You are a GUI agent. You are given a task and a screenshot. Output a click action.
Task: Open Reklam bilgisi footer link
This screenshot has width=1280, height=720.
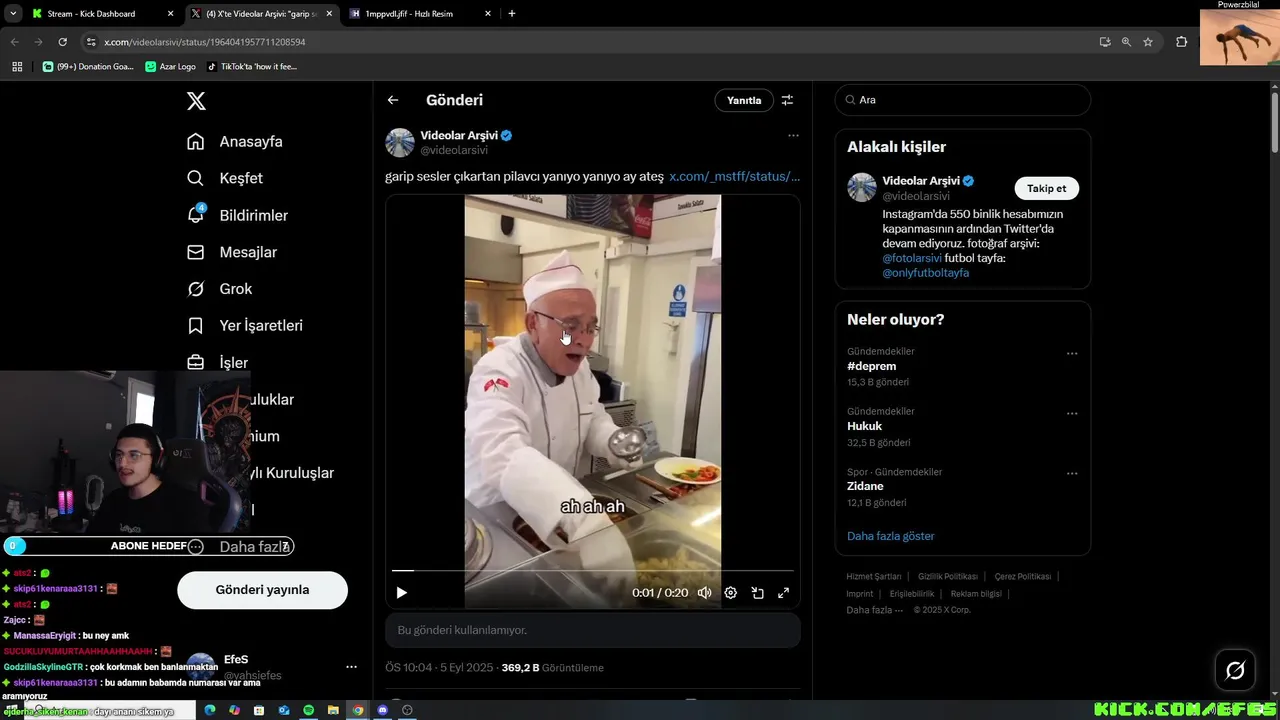tap(976, 594)
